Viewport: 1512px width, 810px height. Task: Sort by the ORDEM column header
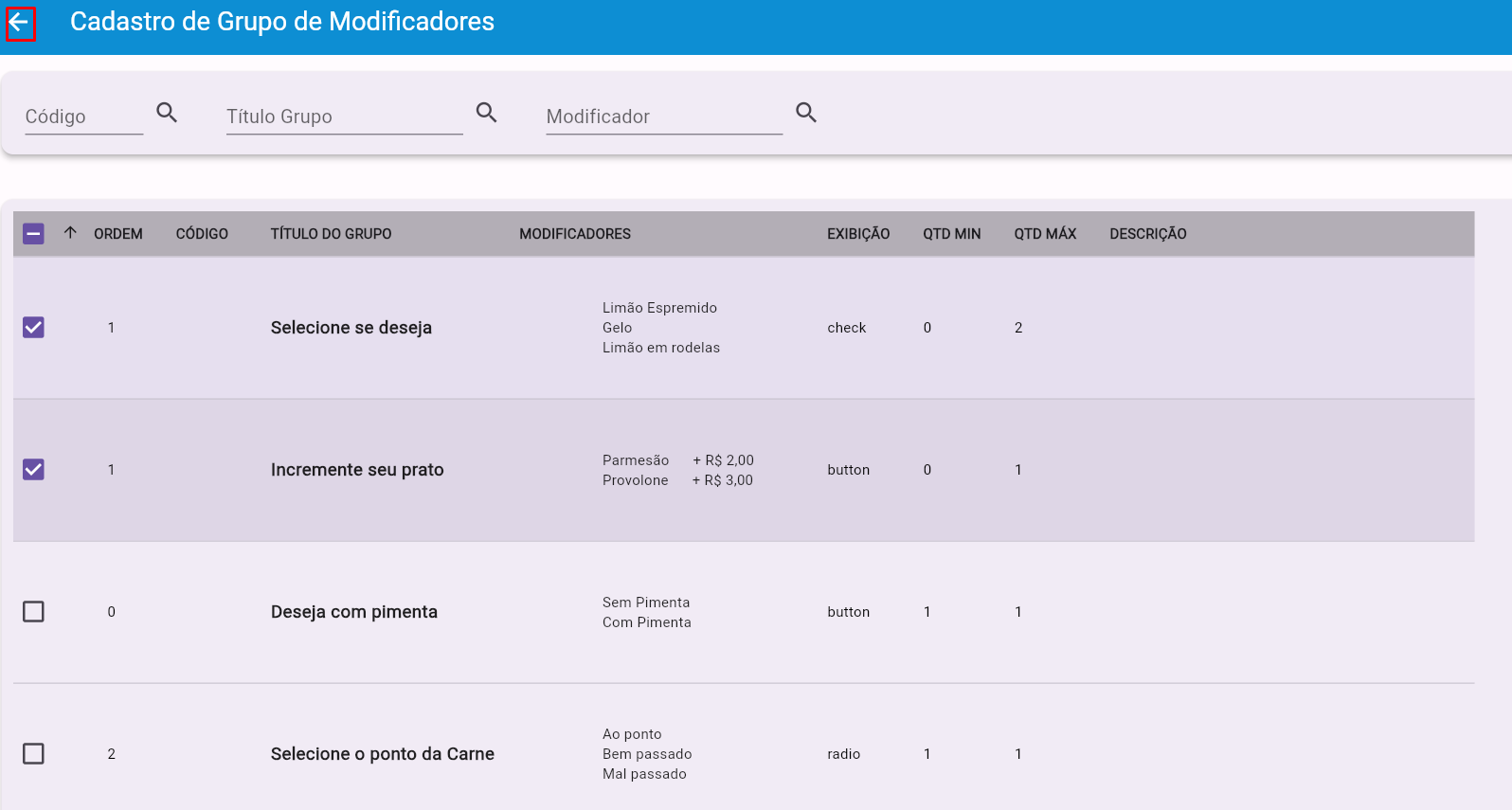(x=118, y=234)
